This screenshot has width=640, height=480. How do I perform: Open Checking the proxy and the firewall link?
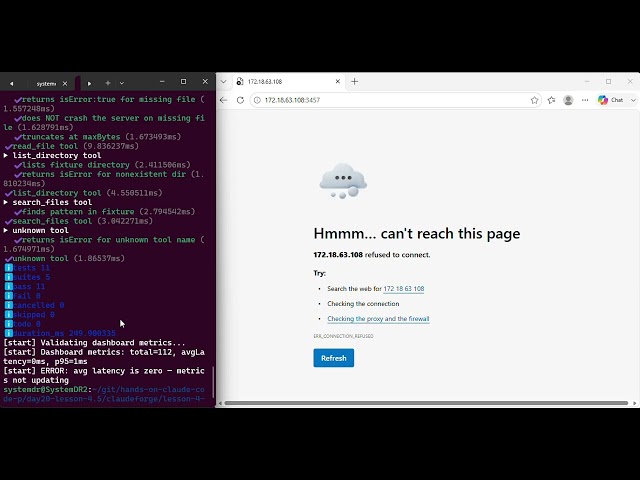[x=378, y=319]
